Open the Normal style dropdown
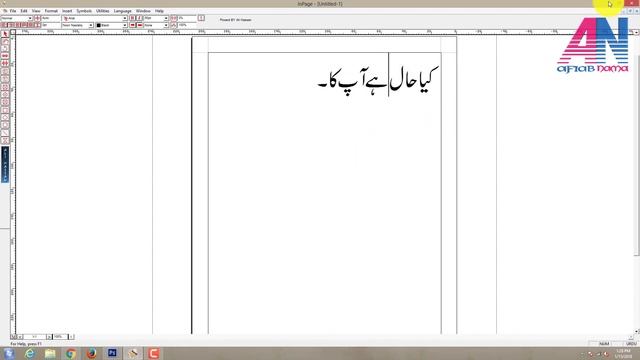The height and width of the screenshot is (360, 640). pyautogui.click(x=30, y=18)
